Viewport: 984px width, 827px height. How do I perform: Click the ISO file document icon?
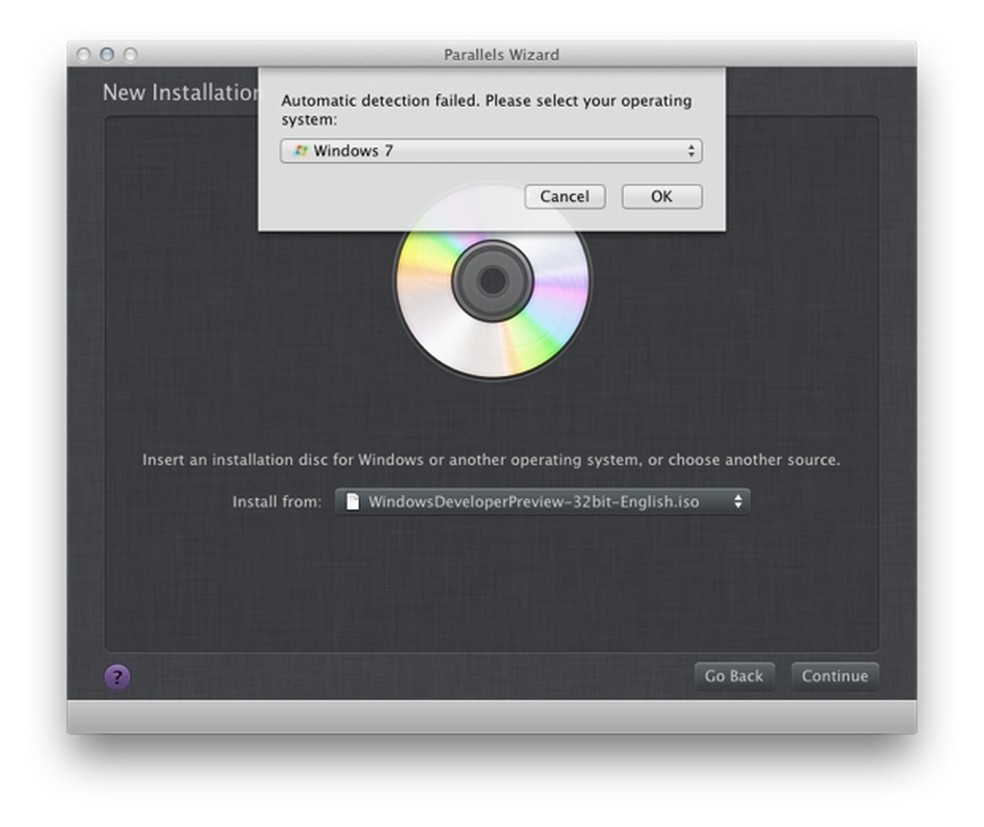pyautogui.click(x=353, y=501)
